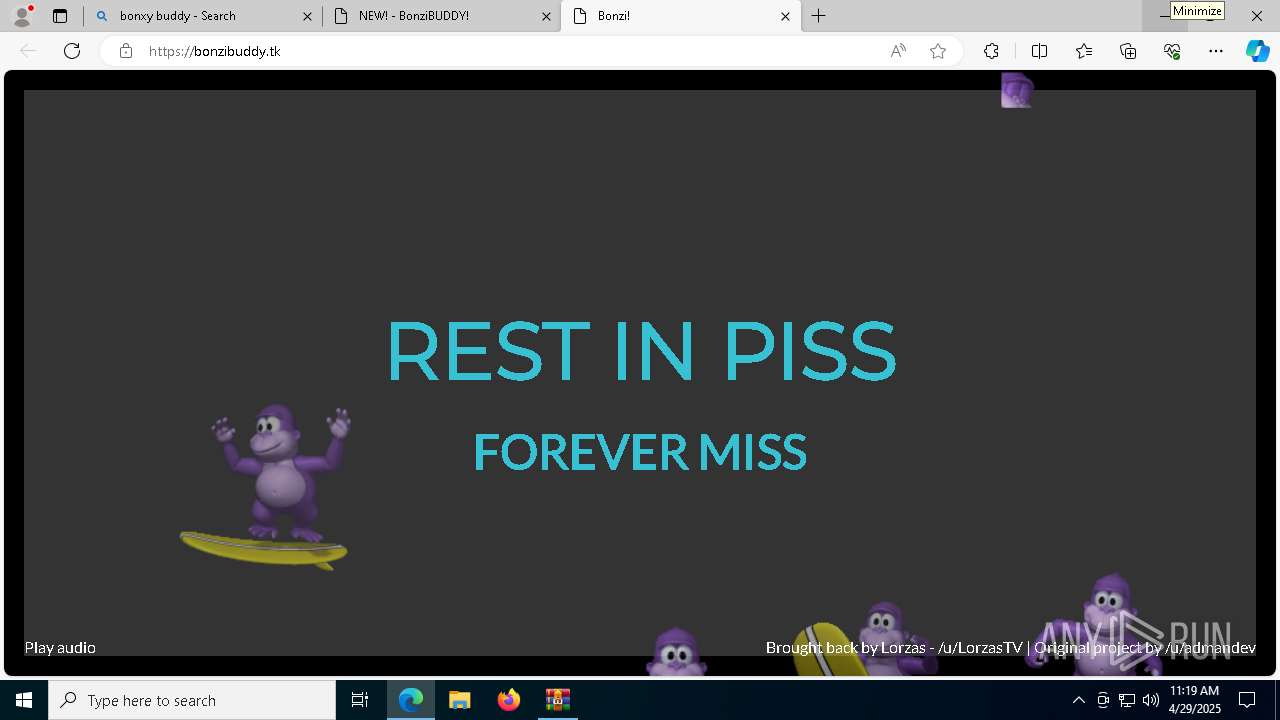Select the 'Bonzi!' tab
The image size is (1280, 720).
(x=680, y=16)
